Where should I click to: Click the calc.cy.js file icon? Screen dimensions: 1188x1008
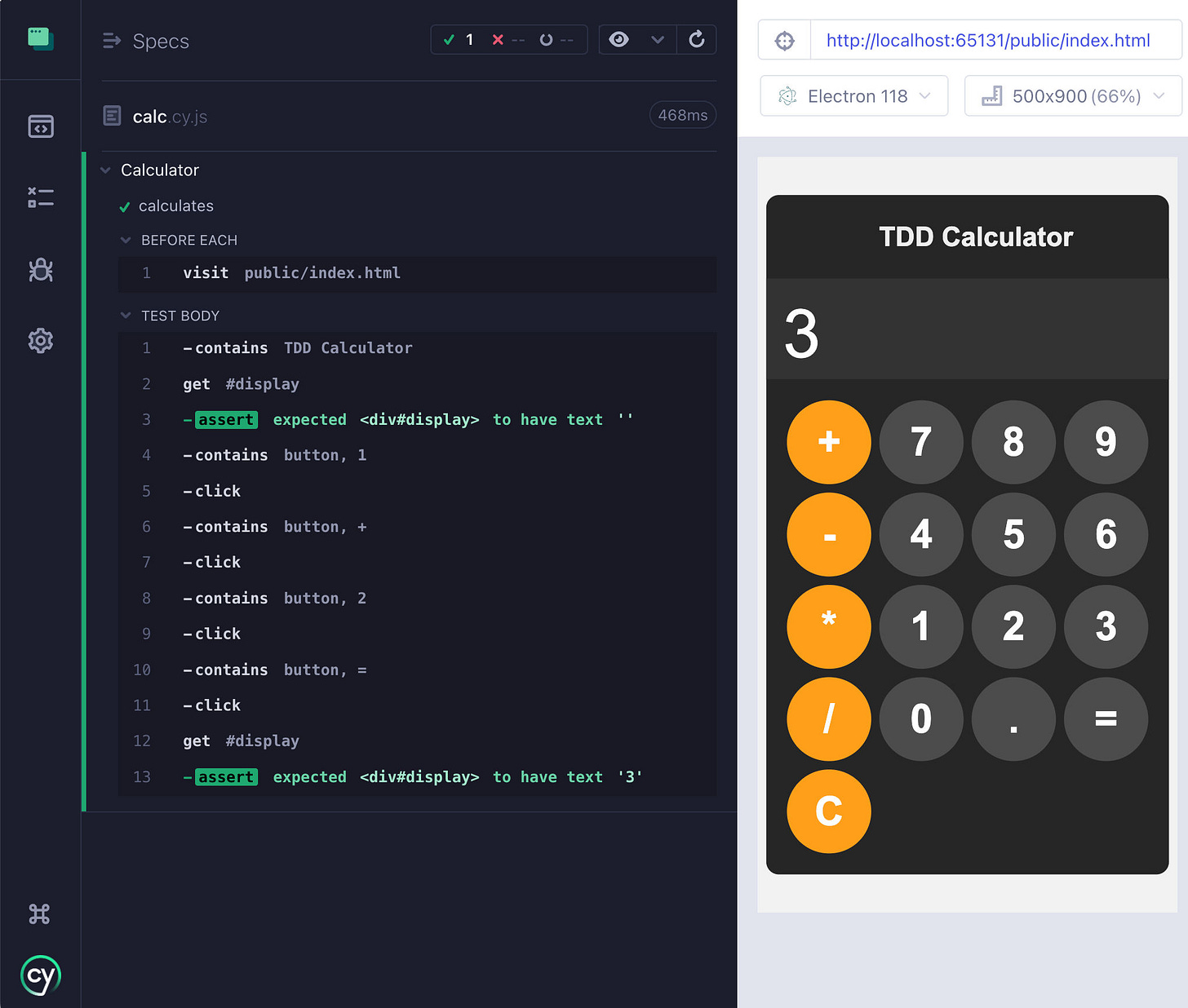point(113,116)
